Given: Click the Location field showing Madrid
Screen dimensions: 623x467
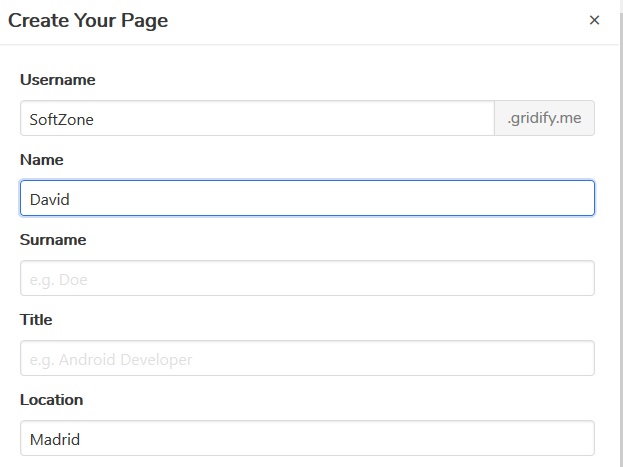Looking at the screenshot, I should coord(307,438).
